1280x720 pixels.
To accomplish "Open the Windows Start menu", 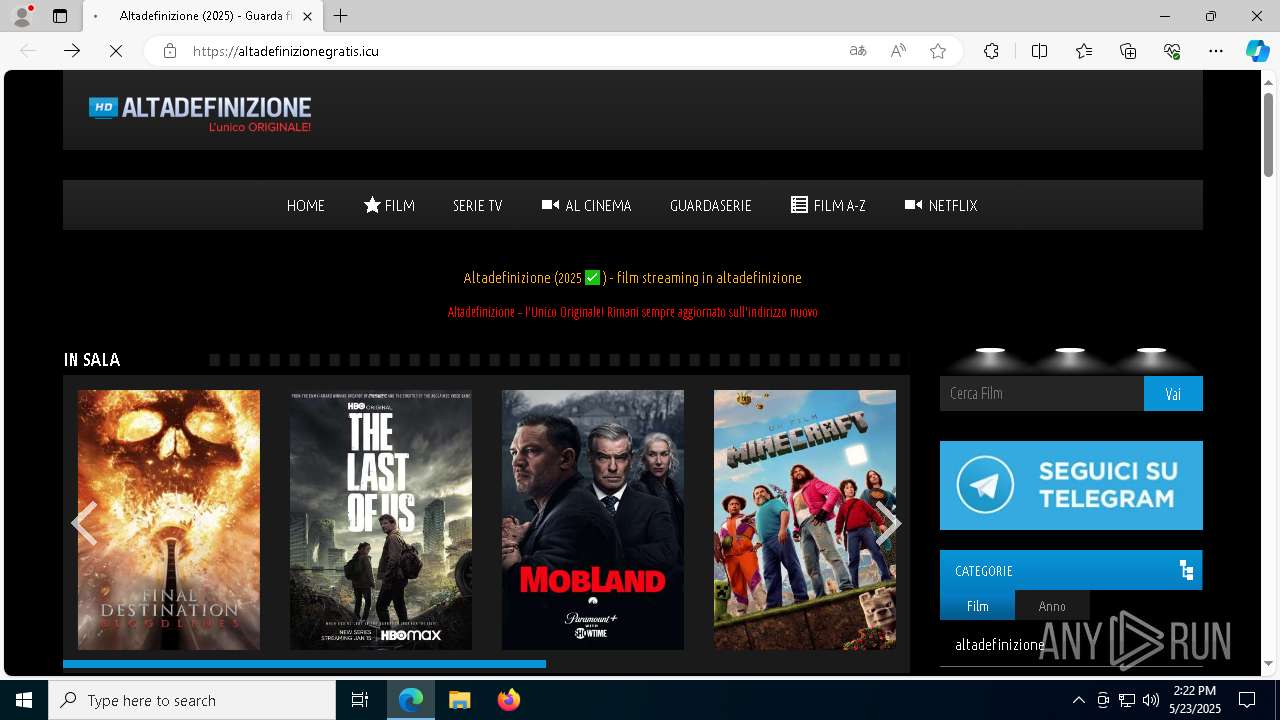I will 24,700.
